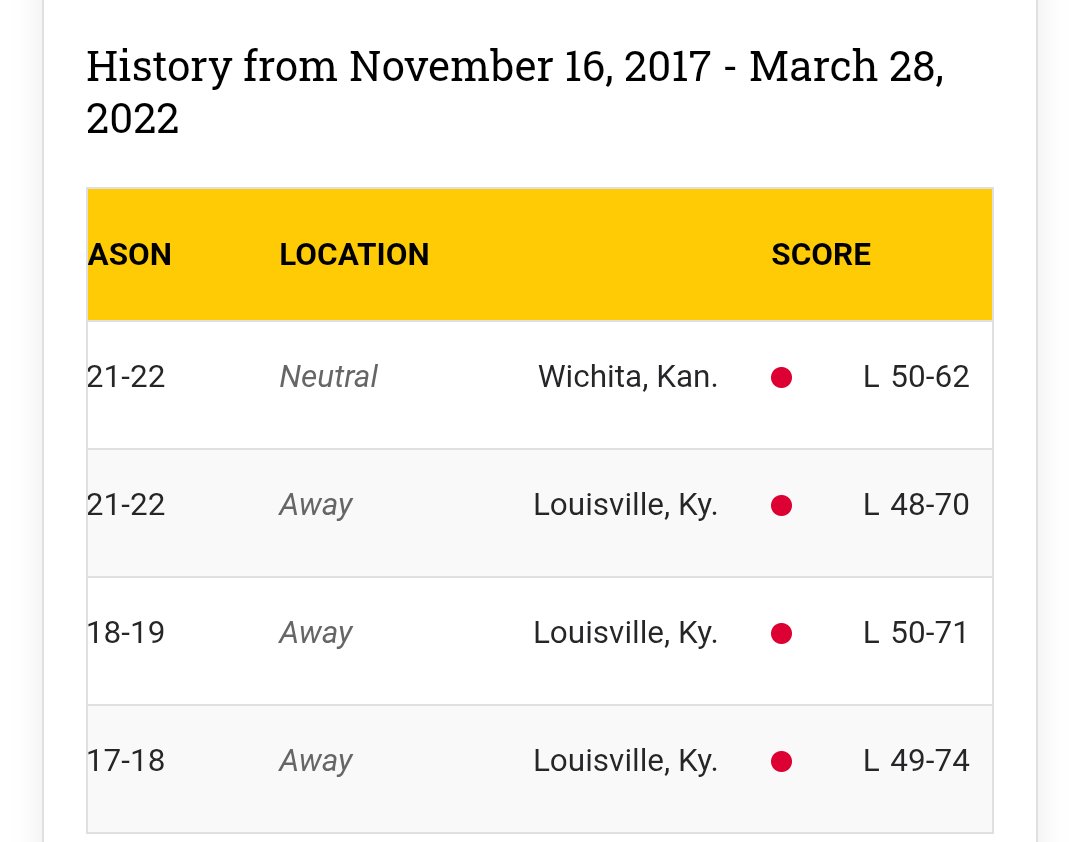Click the red loss dot beside L 49-74
This screenshot has height=842, width=1080.
(x=782, y=762)
